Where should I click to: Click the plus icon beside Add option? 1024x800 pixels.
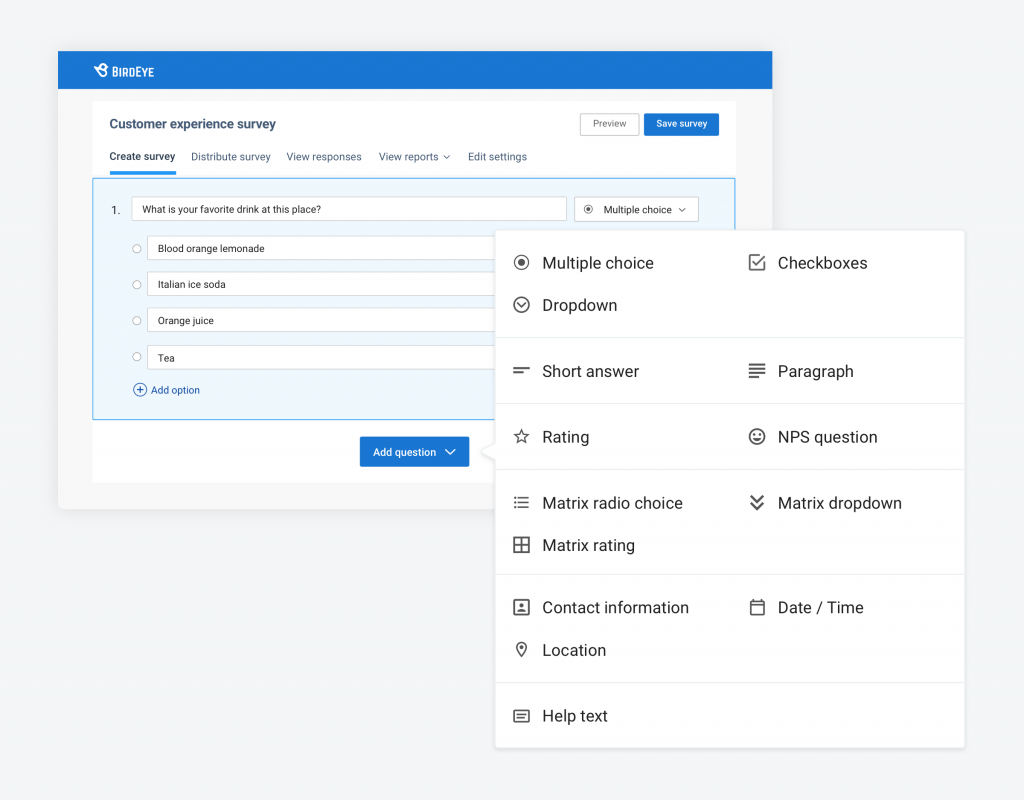click(140, 390)
